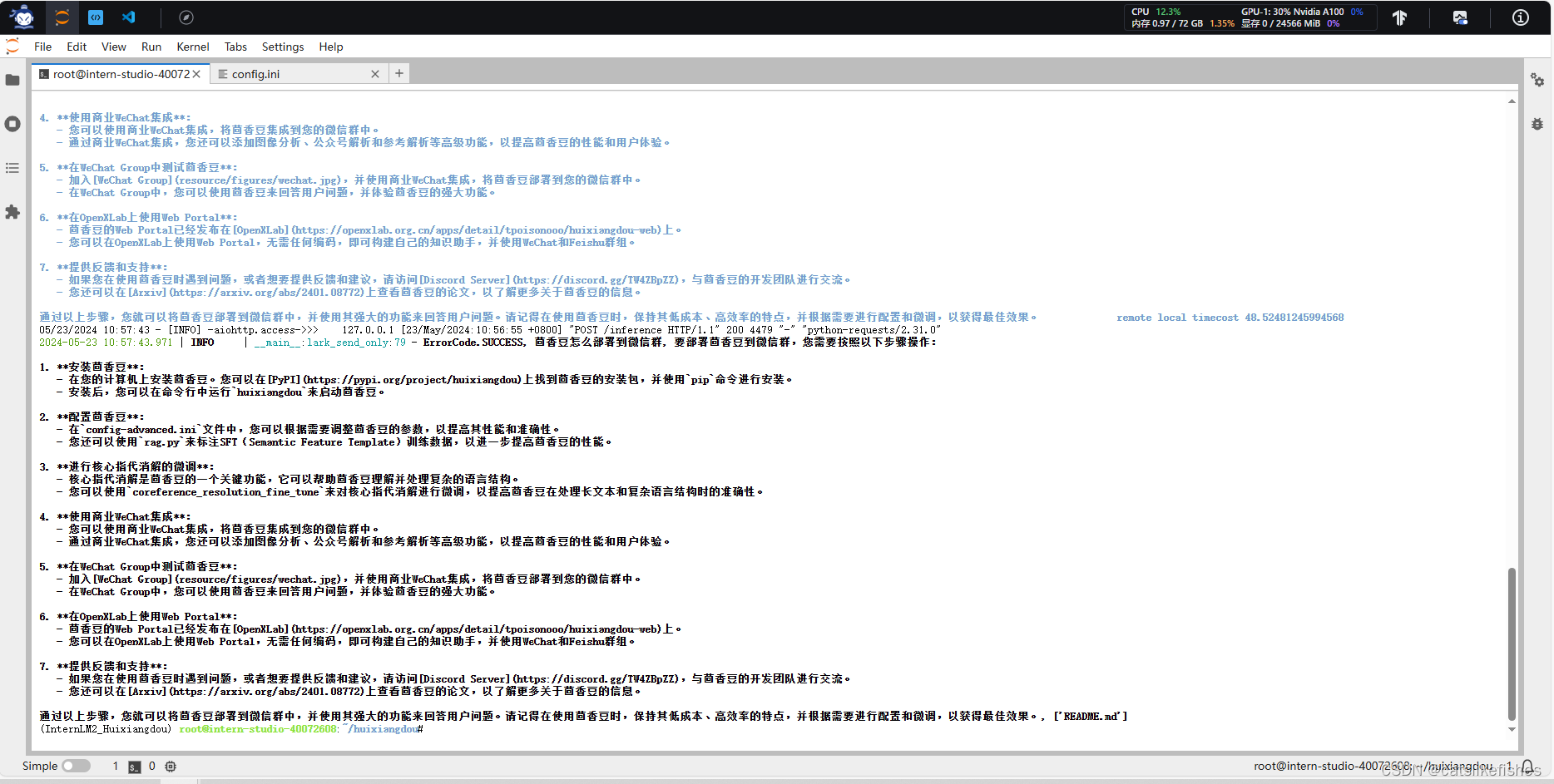This screenshot has width=1554, height=784.
Task: Click the upper blue OpenXLab URL
Action: pyautogui.click(x=477, y=230)
